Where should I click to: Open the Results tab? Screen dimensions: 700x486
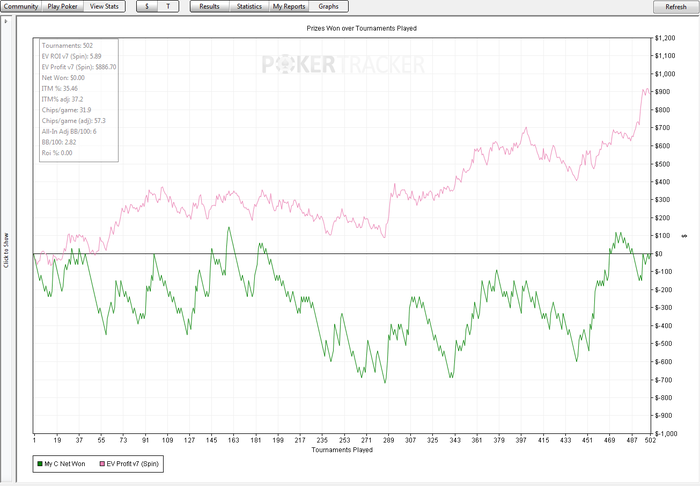click(x=209, y=6)
